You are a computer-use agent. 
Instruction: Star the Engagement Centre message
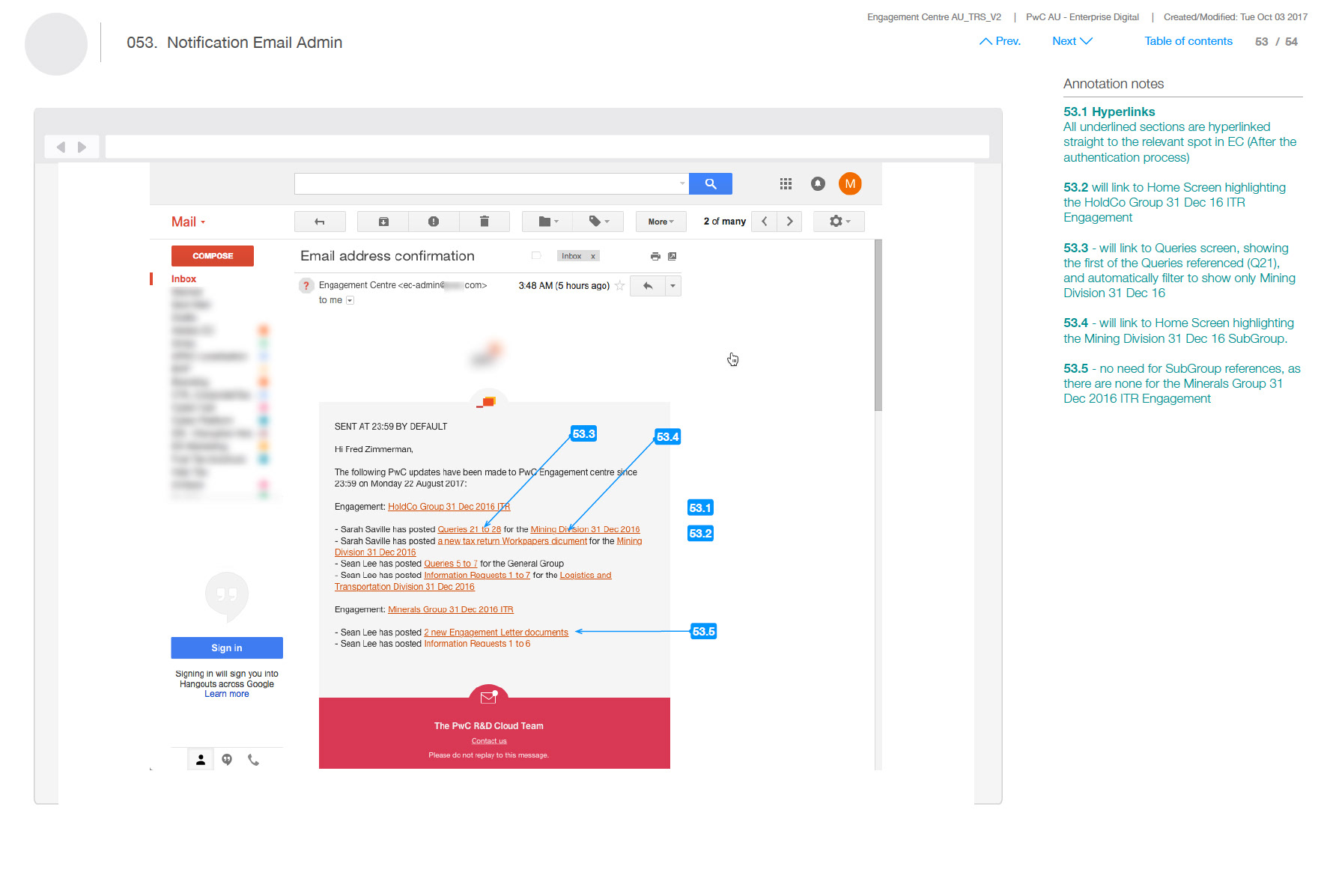coord(619,286)
